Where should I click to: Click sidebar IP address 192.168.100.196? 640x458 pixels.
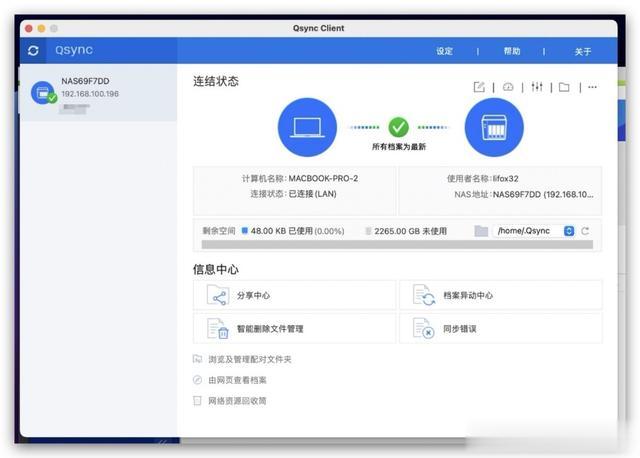coord(90,94)
